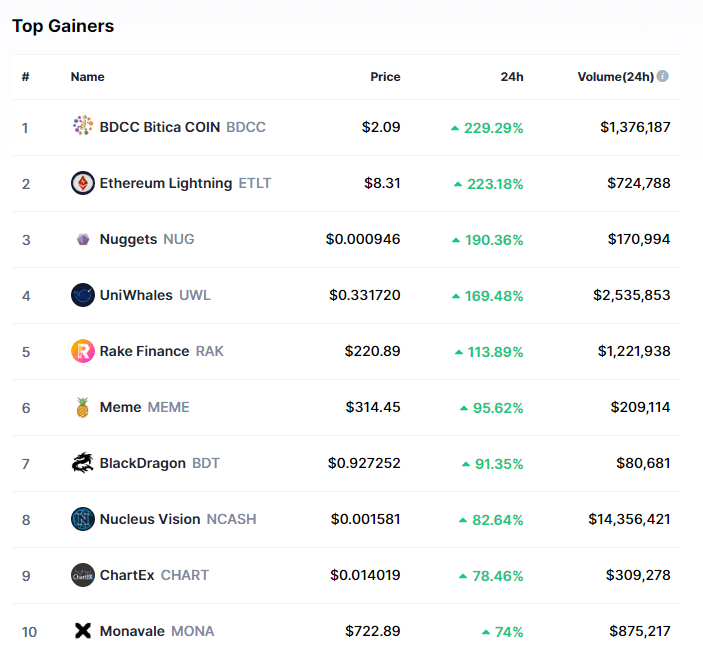Screen dimensions: 703x655
Task: Sort by the 24h column header
Action: click(512, 77)
